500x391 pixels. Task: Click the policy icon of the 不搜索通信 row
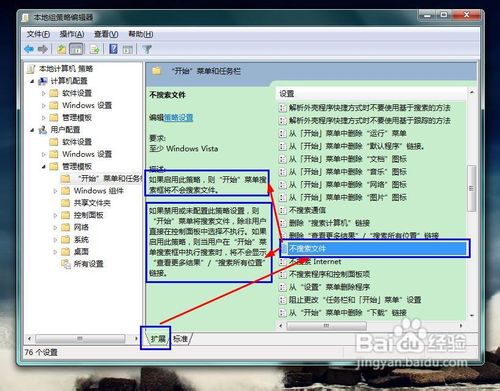(x=282, y=210)
